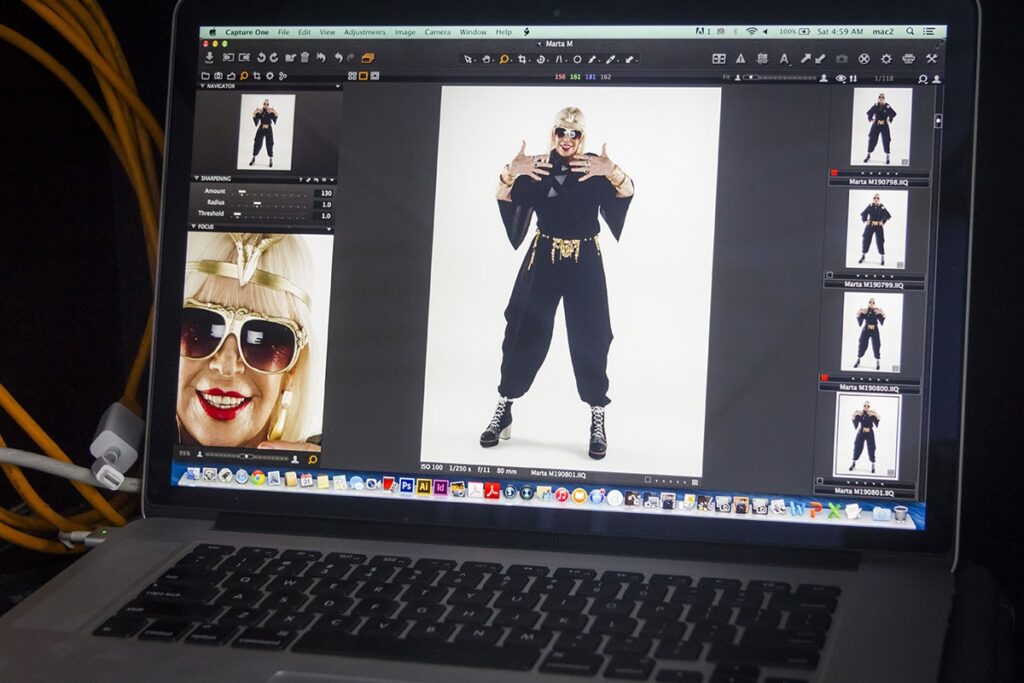Click the undo arrow in the toolbar
The image size is (1024, 683).
tap(337, 58)
